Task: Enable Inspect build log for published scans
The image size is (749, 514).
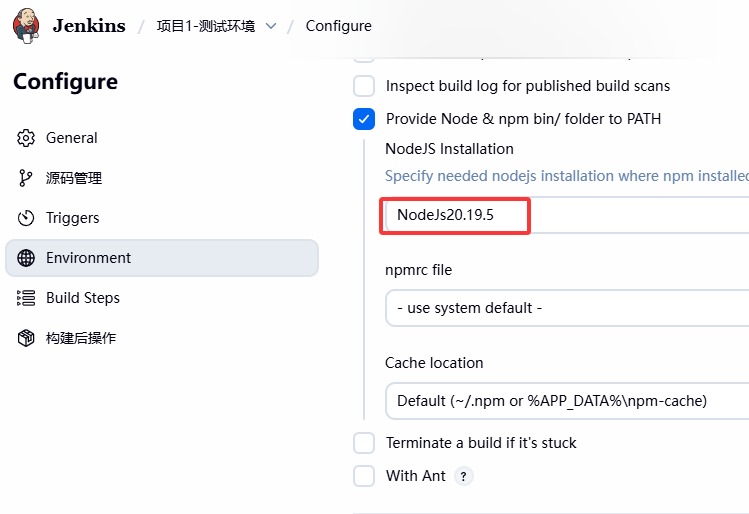Action: 364,86
